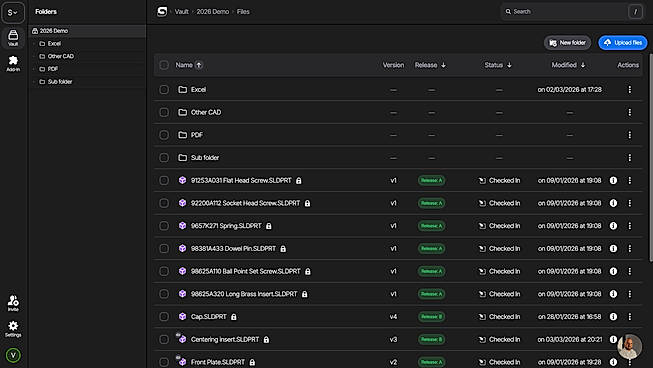Check the Sub folder row checkbox
The height and width of the screenshot is (368, 653).
click(x=164, y=158)
